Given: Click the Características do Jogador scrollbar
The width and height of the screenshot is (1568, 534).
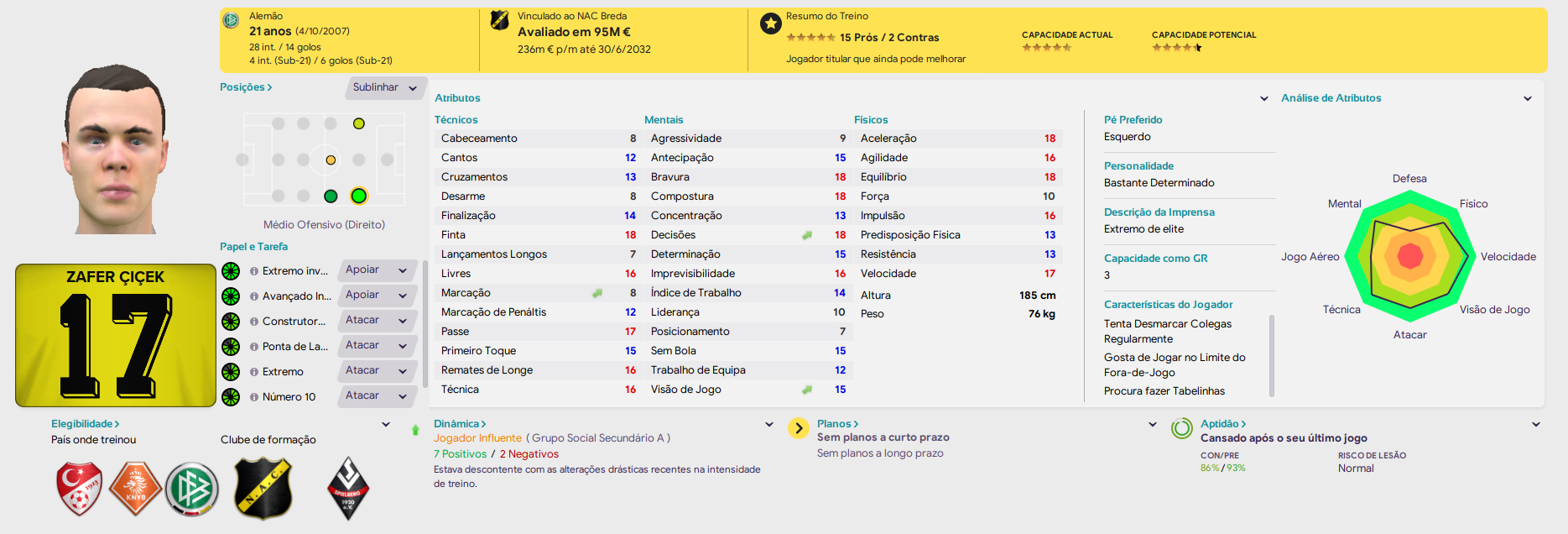Looking at the screenshot, I should tap(1272, 355).
